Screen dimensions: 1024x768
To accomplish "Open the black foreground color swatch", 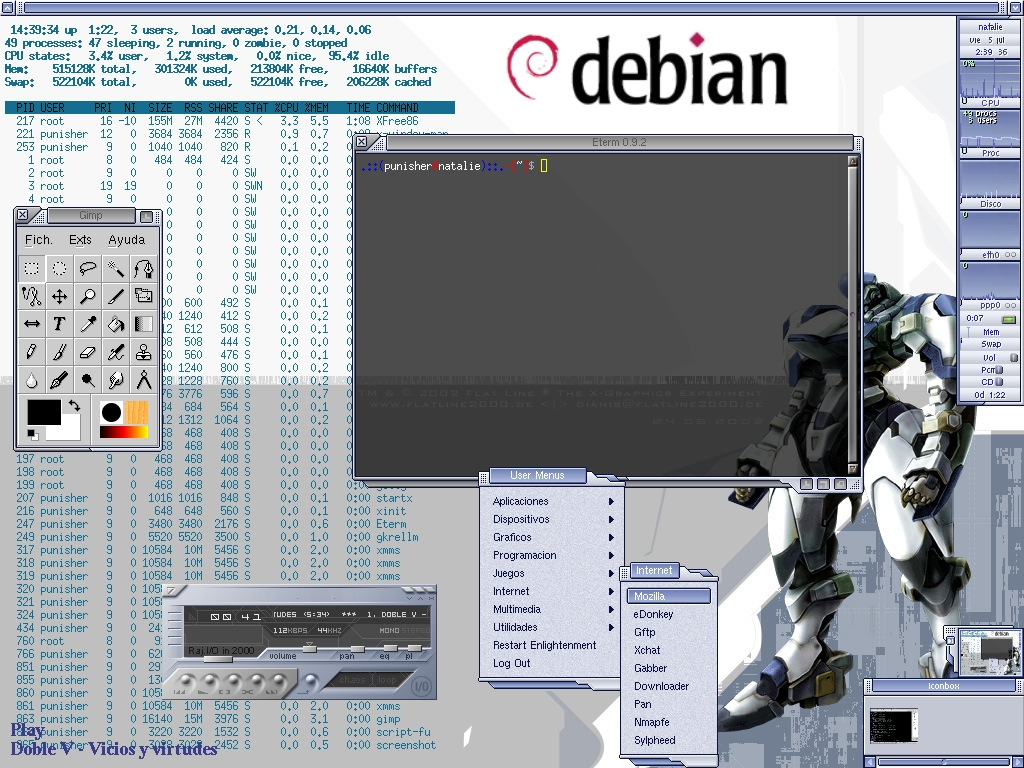I will 44,412.
